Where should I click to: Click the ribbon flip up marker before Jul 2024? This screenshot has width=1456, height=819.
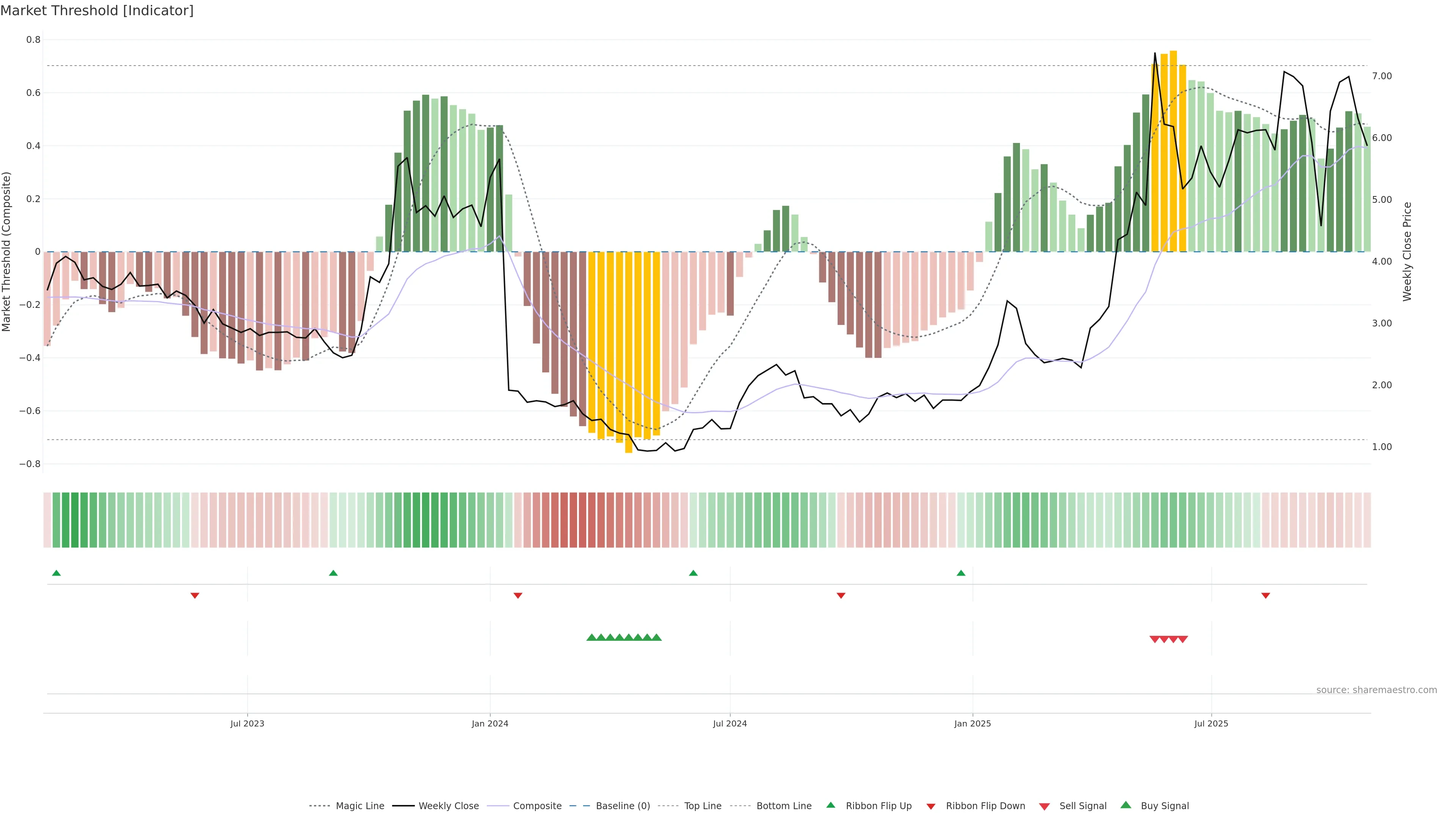(693, 573)
